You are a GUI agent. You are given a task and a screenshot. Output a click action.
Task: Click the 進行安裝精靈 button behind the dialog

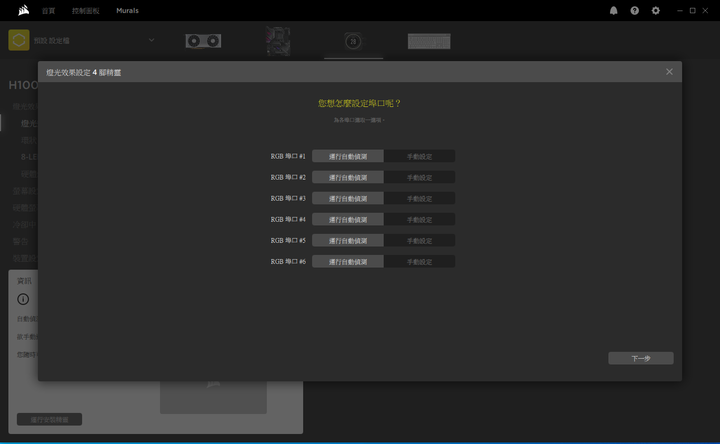[x=50, y=419]
